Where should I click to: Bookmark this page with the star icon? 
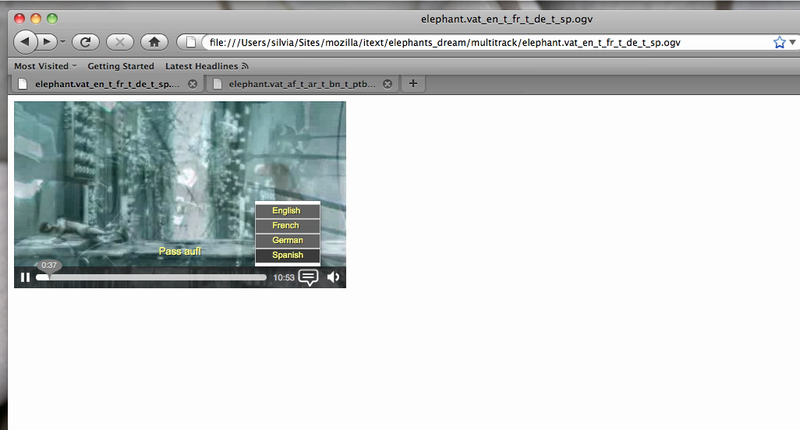point(779,42)
